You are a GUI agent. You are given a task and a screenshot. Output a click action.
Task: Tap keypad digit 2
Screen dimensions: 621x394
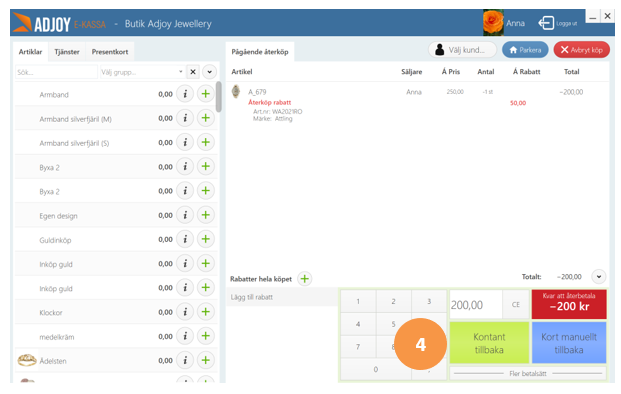click(x=393, y=301)
